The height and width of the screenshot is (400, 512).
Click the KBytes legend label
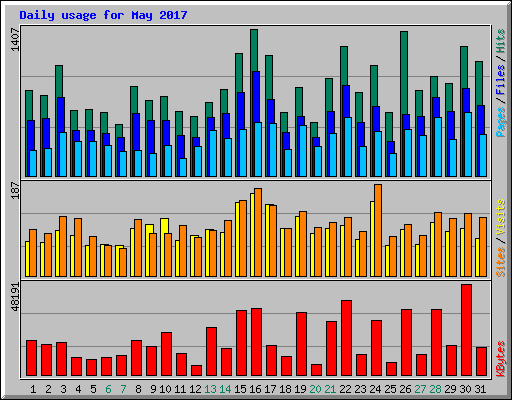[x=500, y=359]
